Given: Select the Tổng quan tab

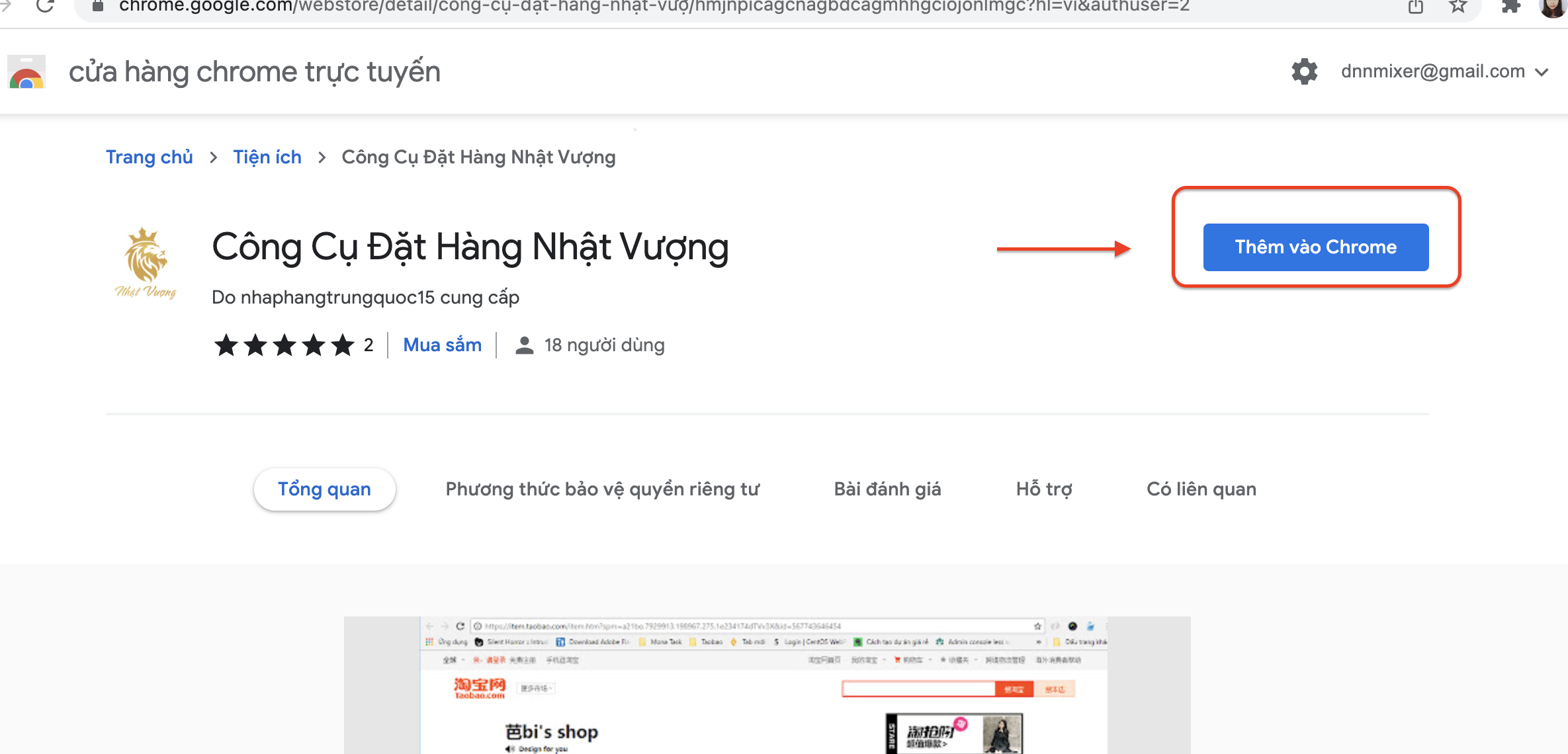Looking at the screenshot, I should click(x=324, y=489).
